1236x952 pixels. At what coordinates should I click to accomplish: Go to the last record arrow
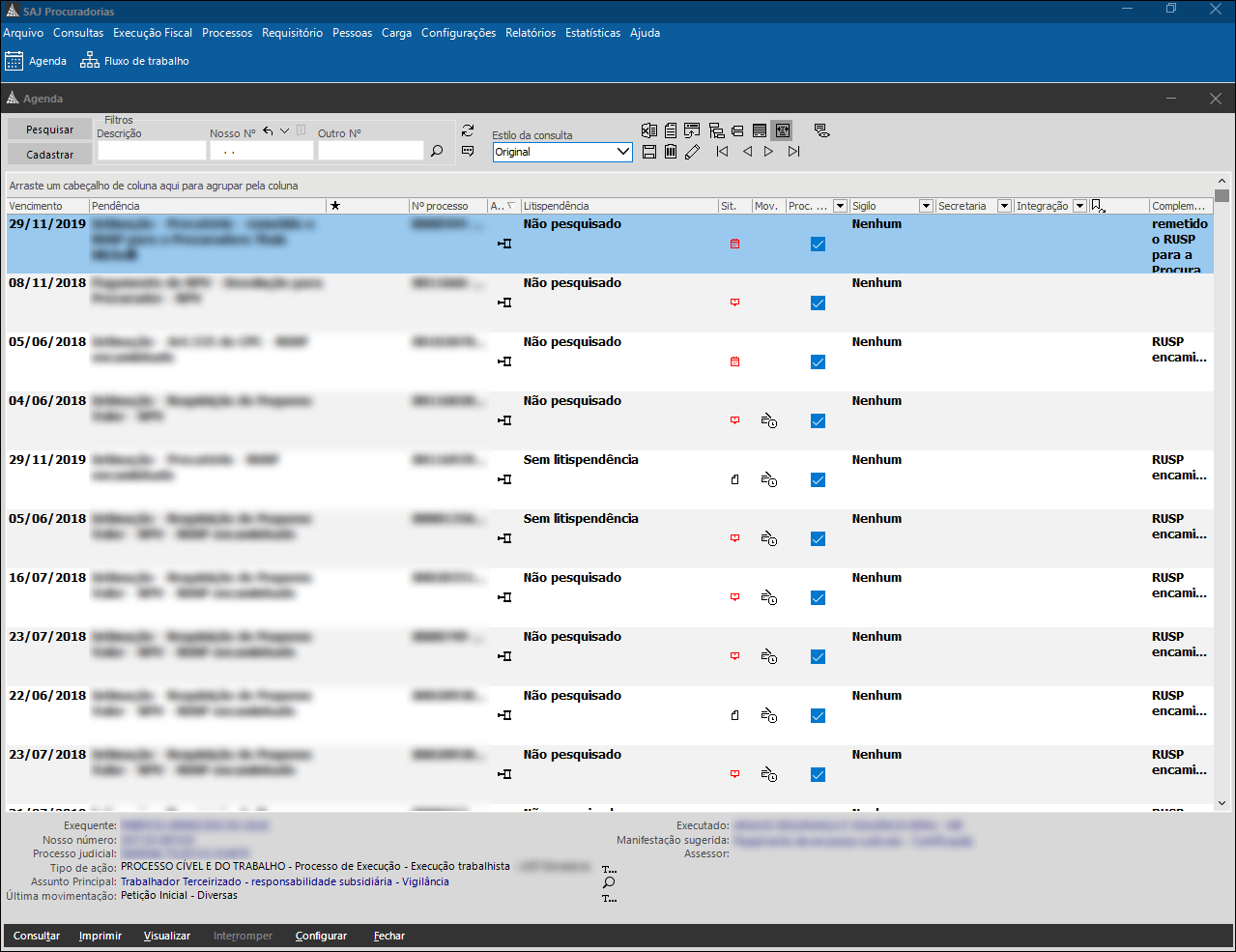pos(793,152)
